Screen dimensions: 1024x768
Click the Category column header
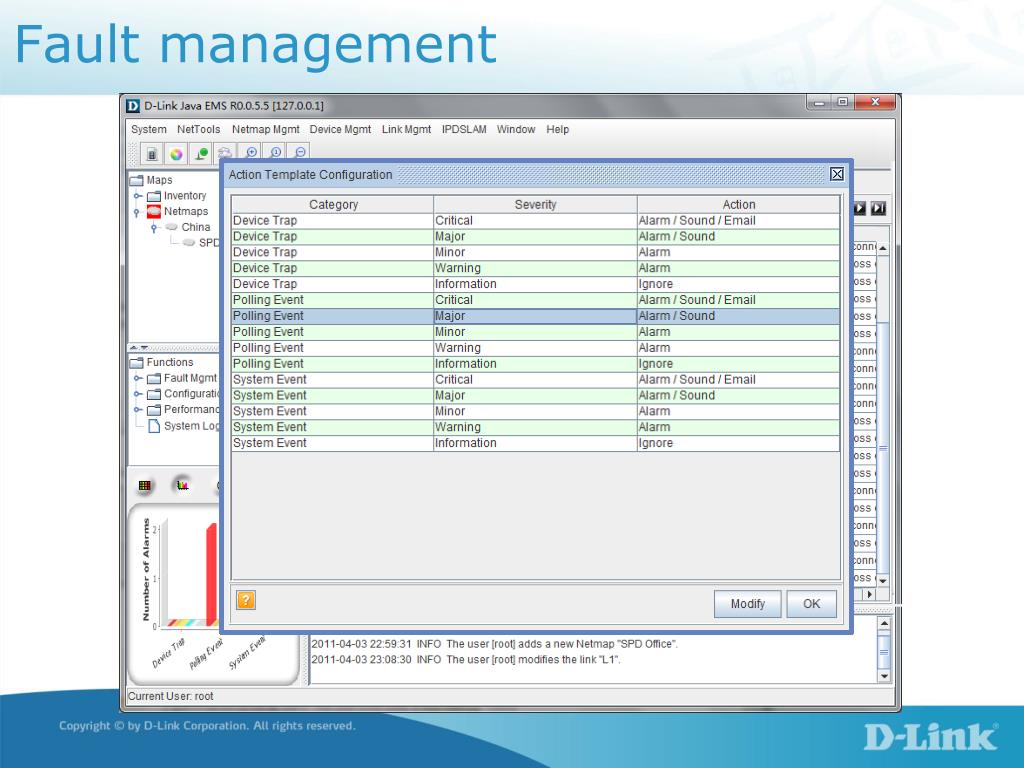click(332, 204)
